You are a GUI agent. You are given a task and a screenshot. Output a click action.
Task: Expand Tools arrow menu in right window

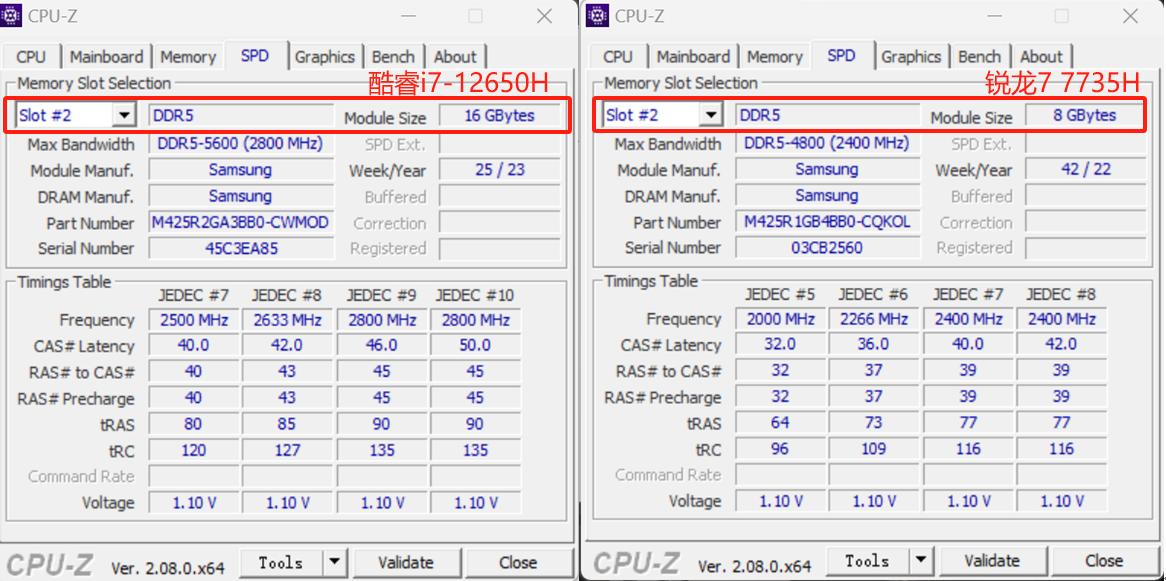coord(921,561)
